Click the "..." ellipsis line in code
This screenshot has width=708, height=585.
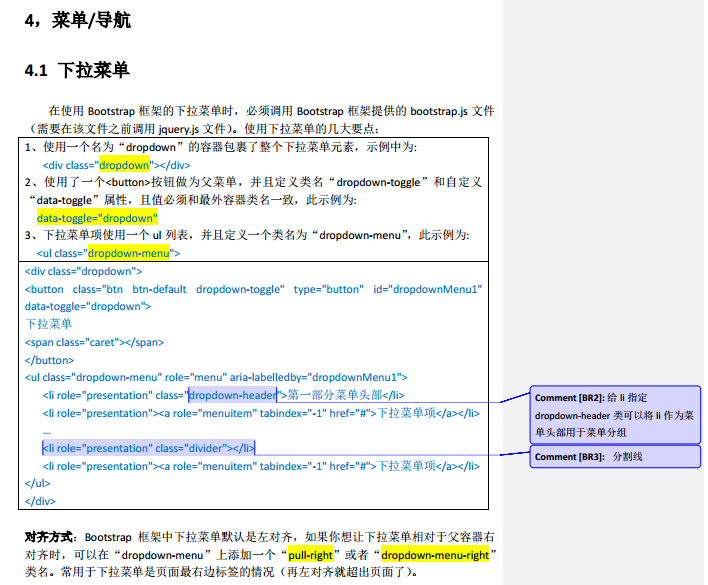pyautogui.click(x=47, y=431)
